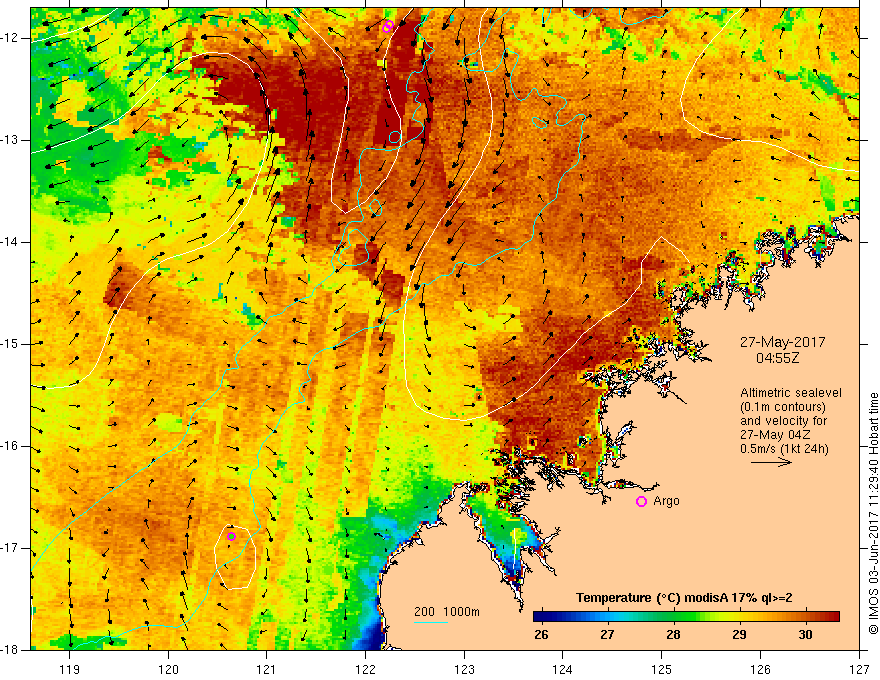
Task: Click the 'Argo' legend label
Action: click(666, 501)
